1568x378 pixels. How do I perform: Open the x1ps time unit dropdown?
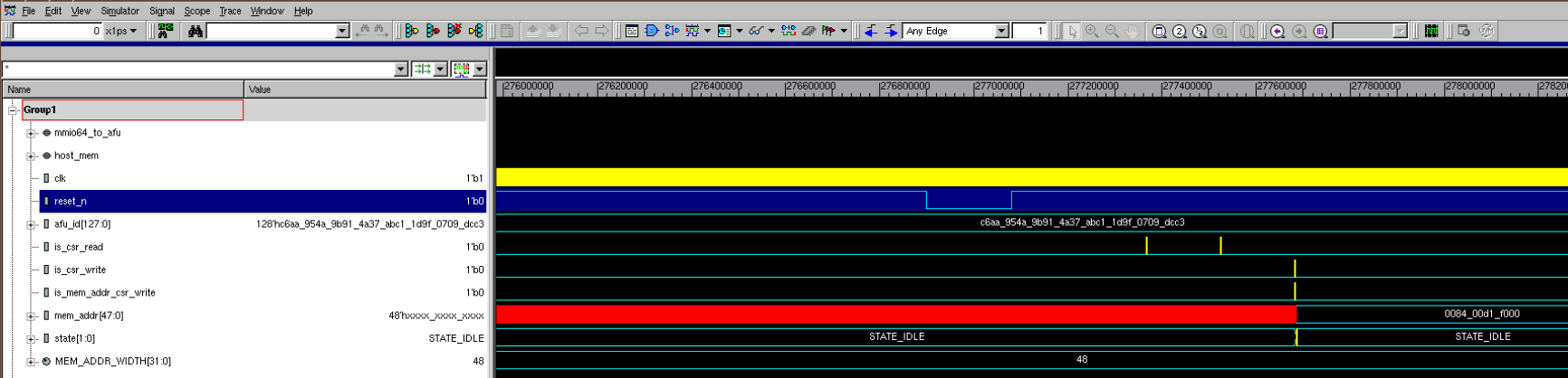pos(133,31)
